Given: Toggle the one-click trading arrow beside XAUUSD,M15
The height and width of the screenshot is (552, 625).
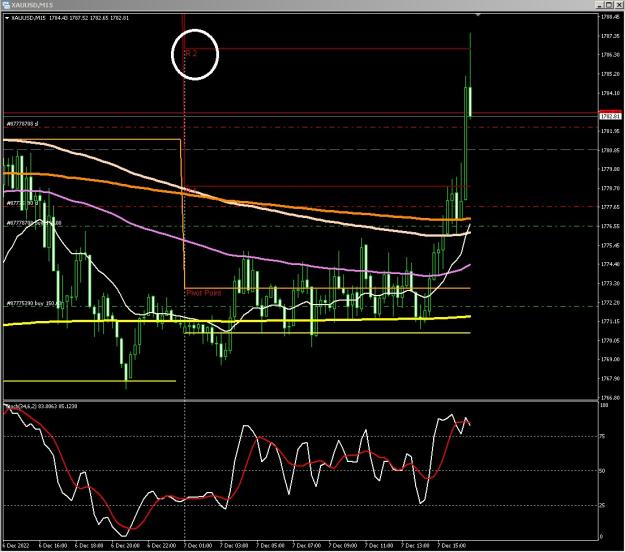Looking at the screenshot, I should 7,18.
